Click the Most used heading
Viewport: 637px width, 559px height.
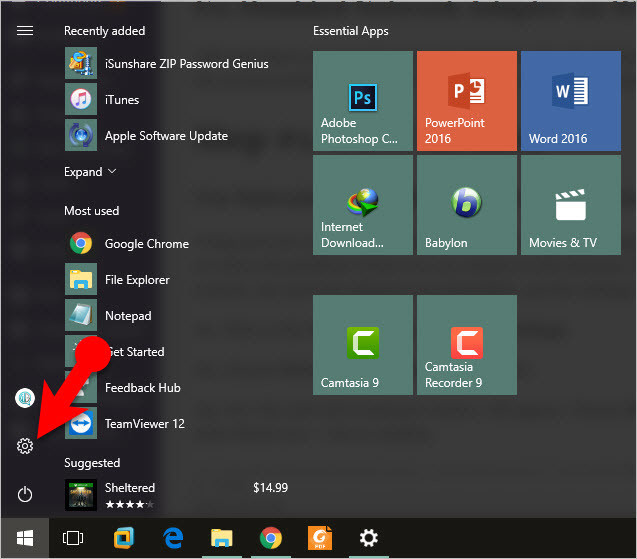pyautogui.click(x=91, y=211)
